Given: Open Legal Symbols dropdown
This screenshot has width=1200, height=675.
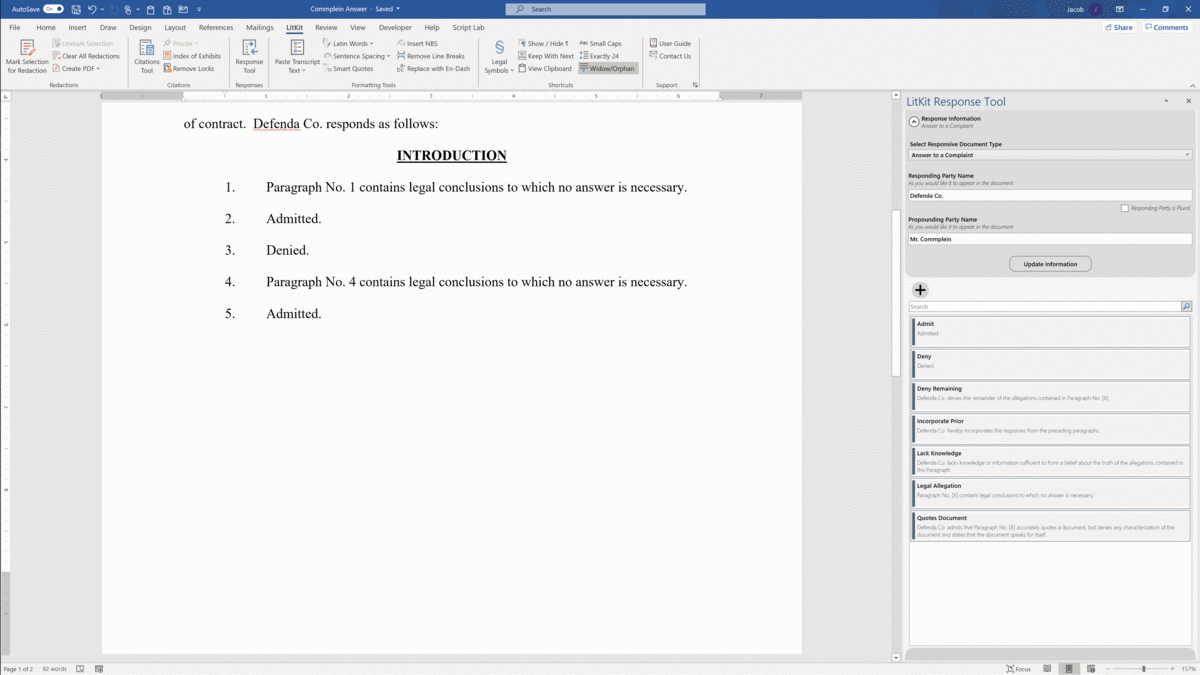Looking at the screenshot, I should pos(499,57).
